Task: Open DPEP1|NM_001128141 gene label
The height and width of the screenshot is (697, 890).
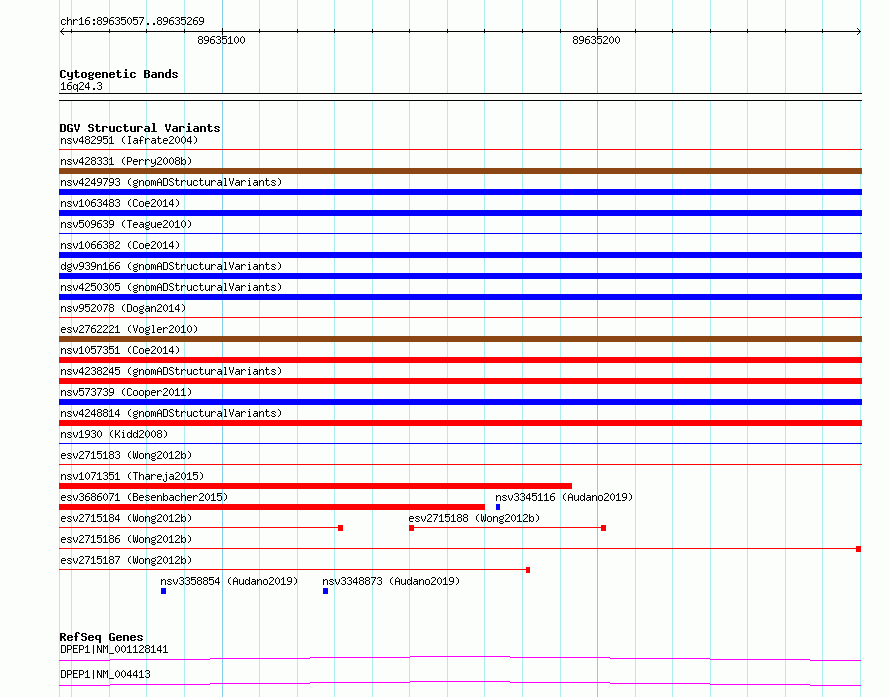Action: pyautogui.click(x=114, y=649)
